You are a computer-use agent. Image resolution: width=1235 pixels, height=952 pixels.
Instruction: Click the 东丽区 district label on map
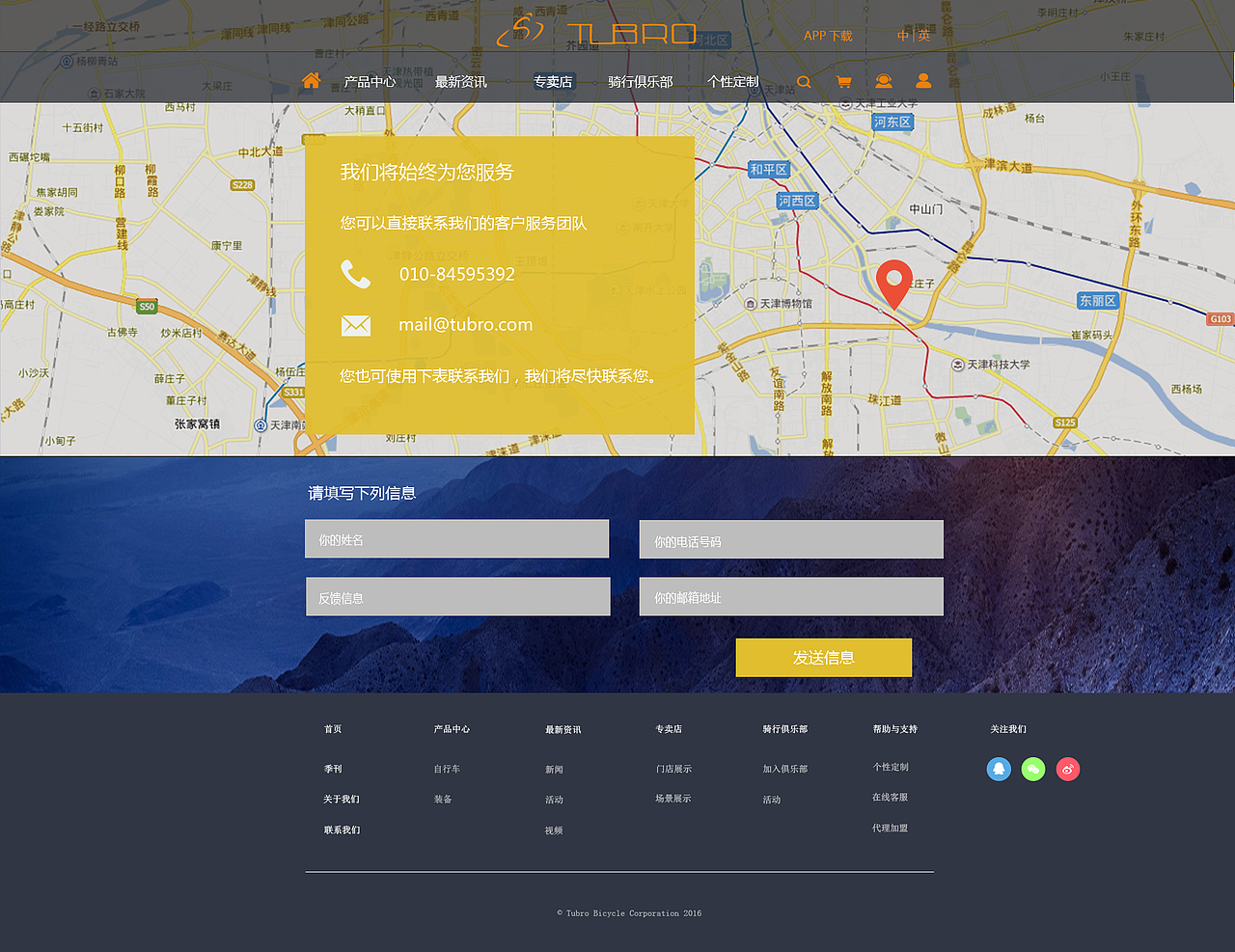pyautogui.click(x=1098, y=301)
